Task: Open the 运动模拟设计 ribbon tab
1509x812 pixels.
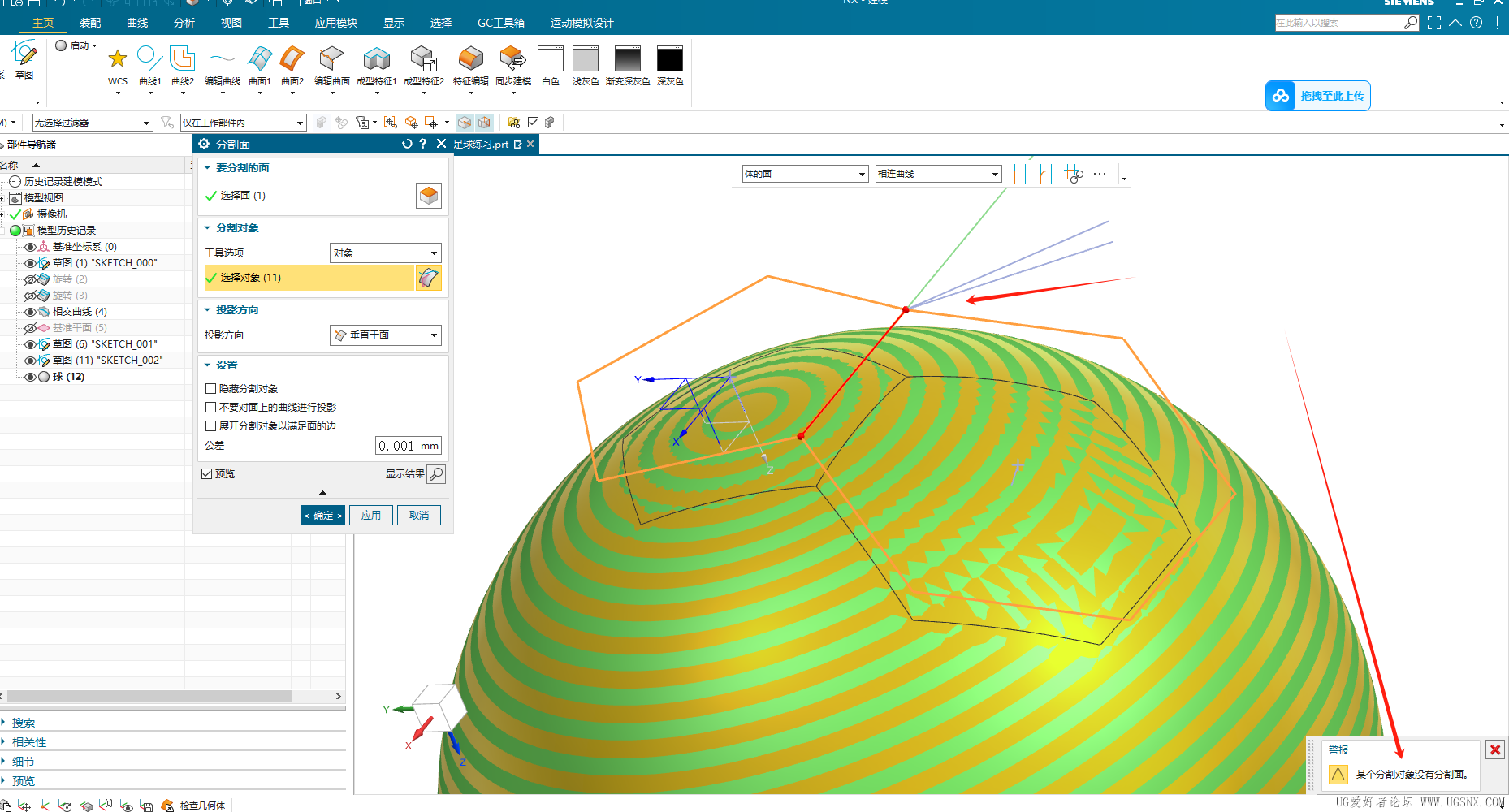Action: coord(582,23)
